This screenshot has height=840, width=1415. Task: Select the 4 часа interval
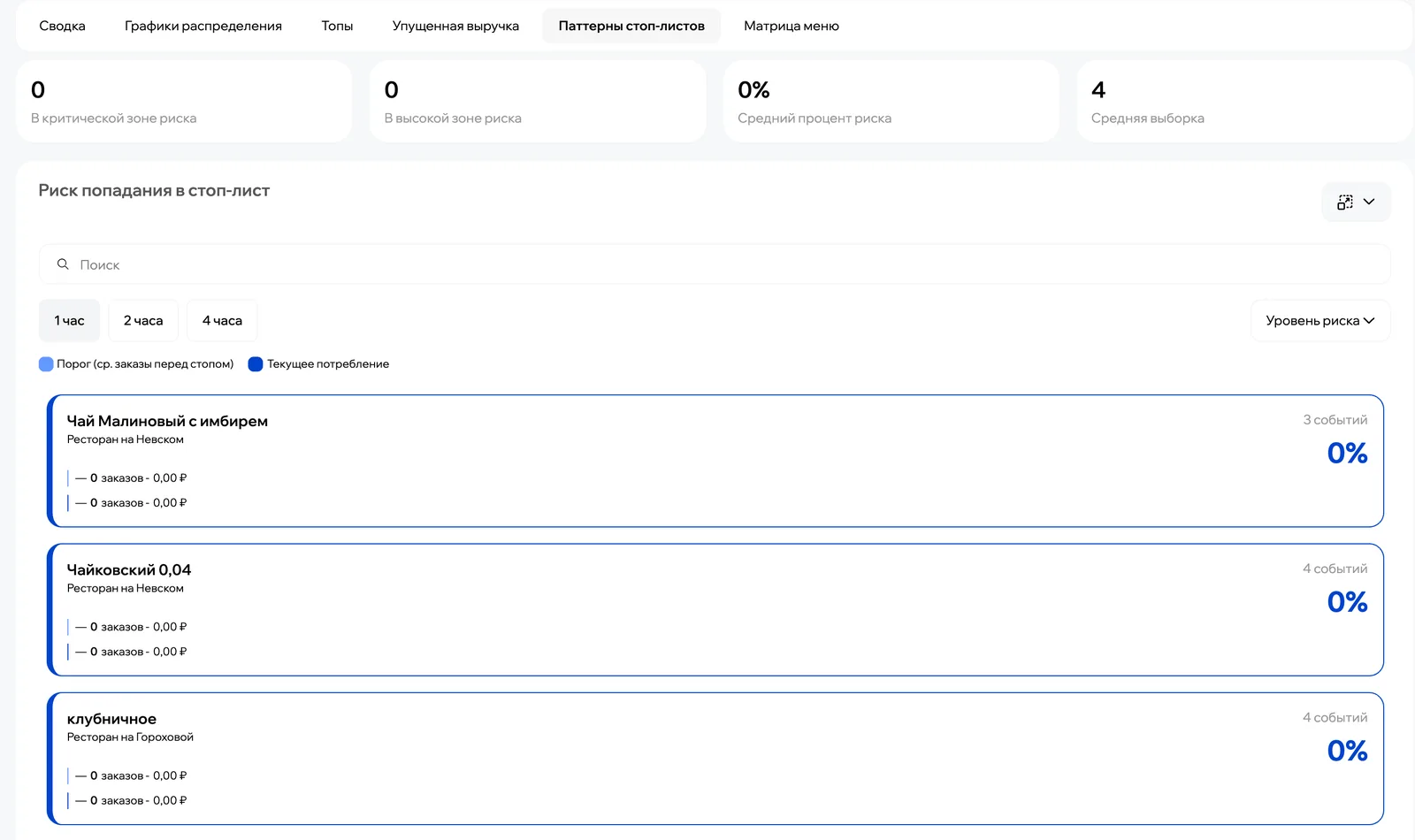(222, 320)
